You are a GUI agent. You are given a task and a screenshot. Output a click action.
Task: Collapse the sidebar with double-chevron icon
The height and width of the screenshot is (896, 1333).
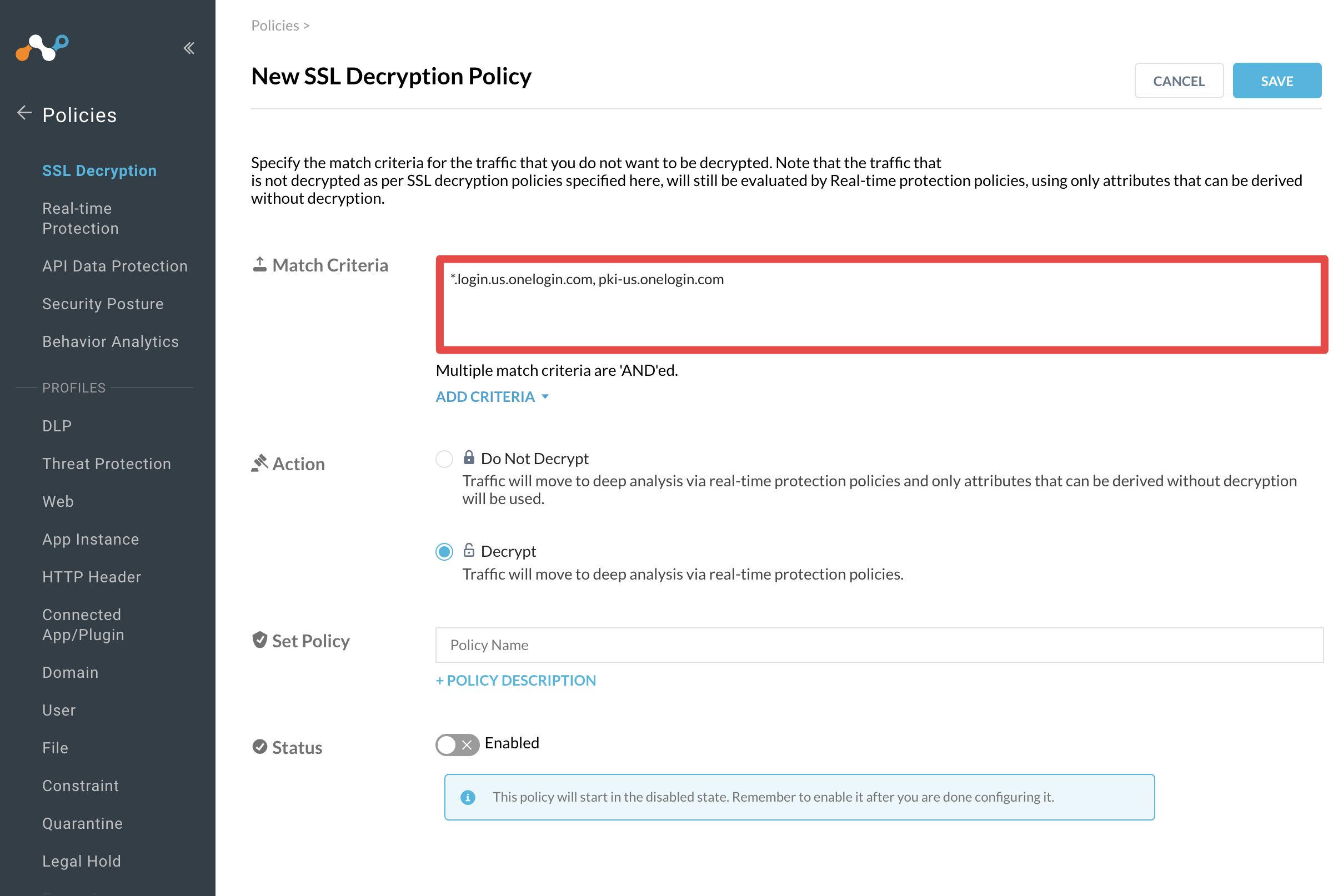(x=189, y=48)
